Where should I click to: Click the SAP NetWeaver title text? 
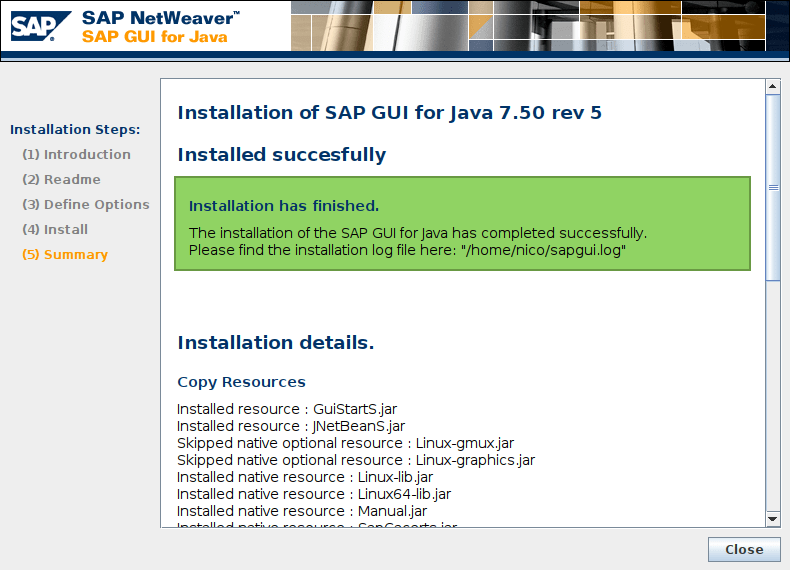click(x=161, y=18)
